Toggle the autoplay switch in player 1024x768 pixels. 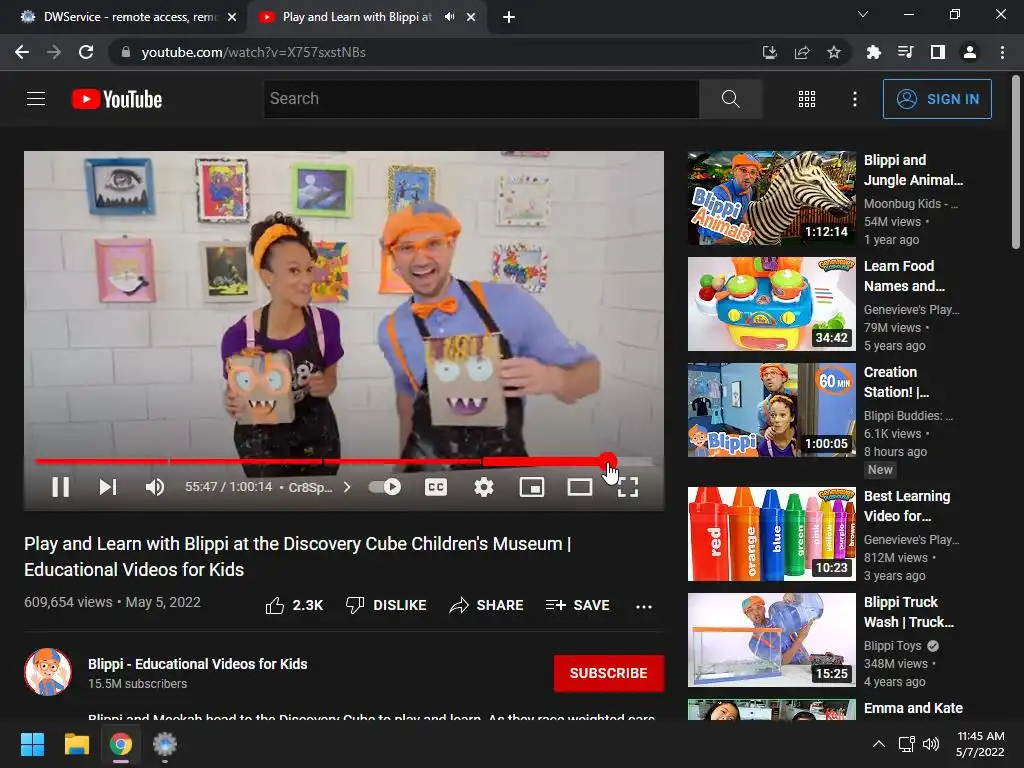pos(385,487)
